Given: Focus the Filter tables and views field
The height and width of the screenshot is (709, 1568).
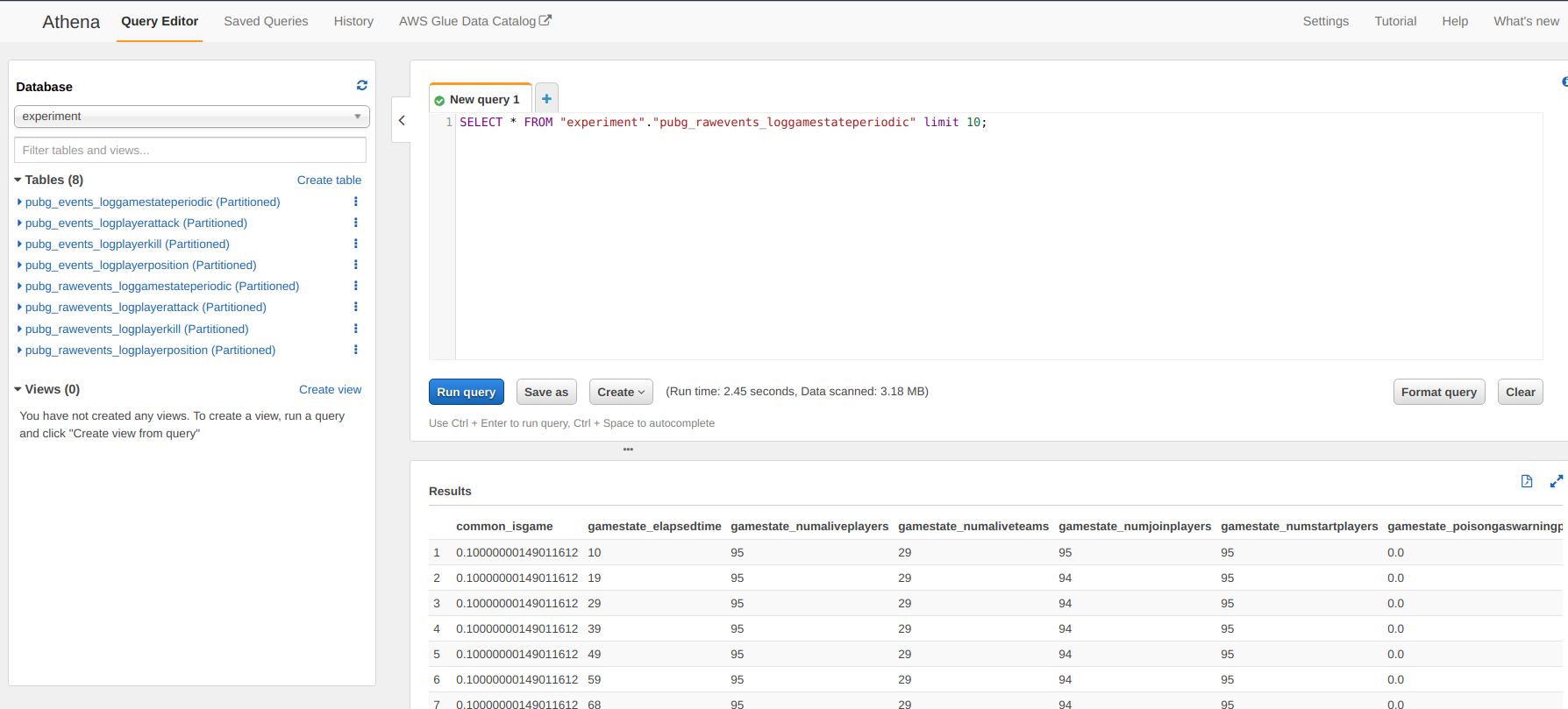Looking at the screenshot, I should [190, 150].
